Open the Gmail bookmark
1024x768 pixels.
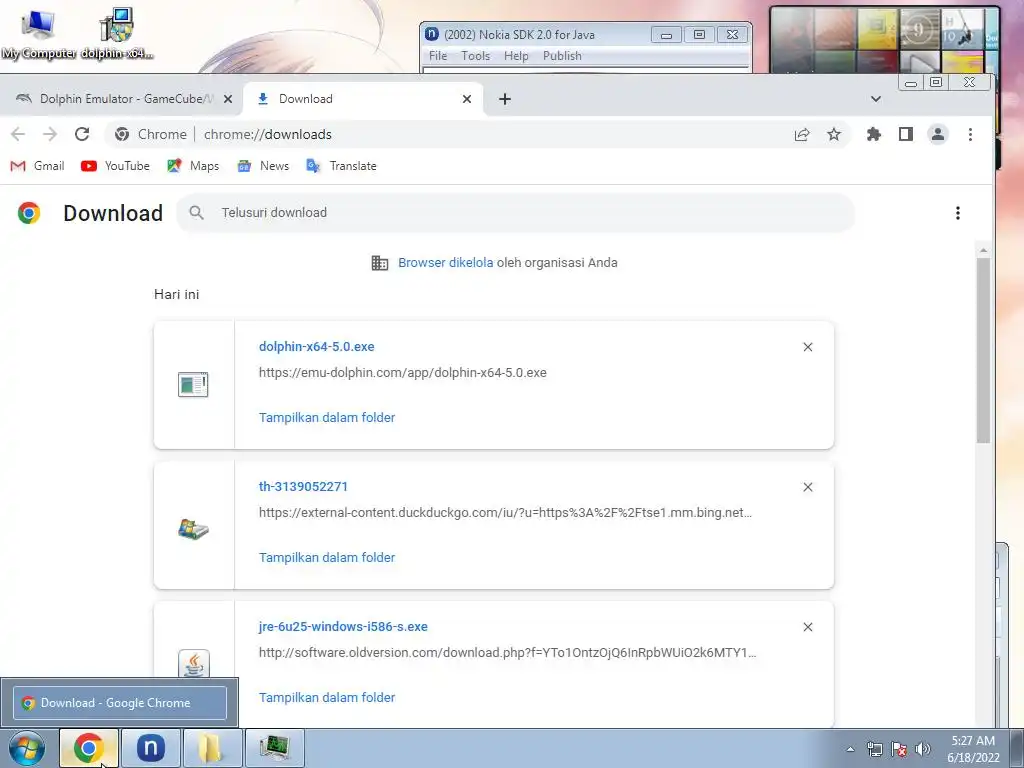(37, 166)
